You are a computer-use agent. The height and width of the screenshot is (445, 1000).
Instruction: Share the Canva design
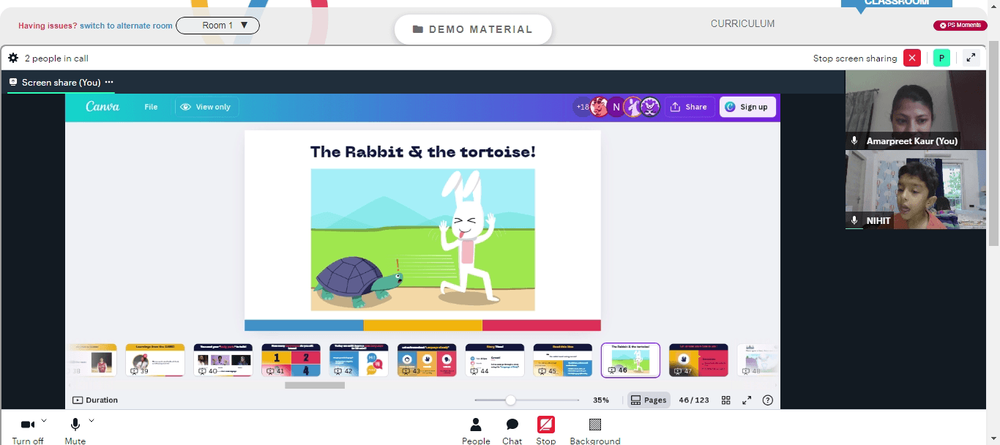[x=689, y=107]
